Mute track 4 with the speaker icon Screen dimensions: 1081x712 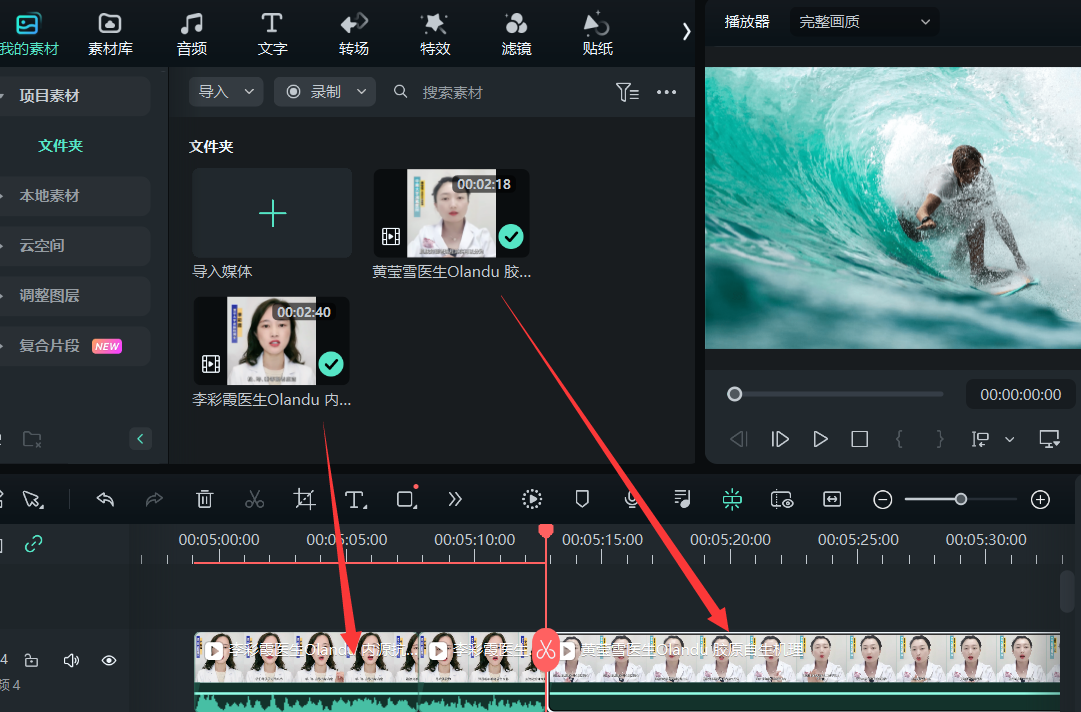71,660
